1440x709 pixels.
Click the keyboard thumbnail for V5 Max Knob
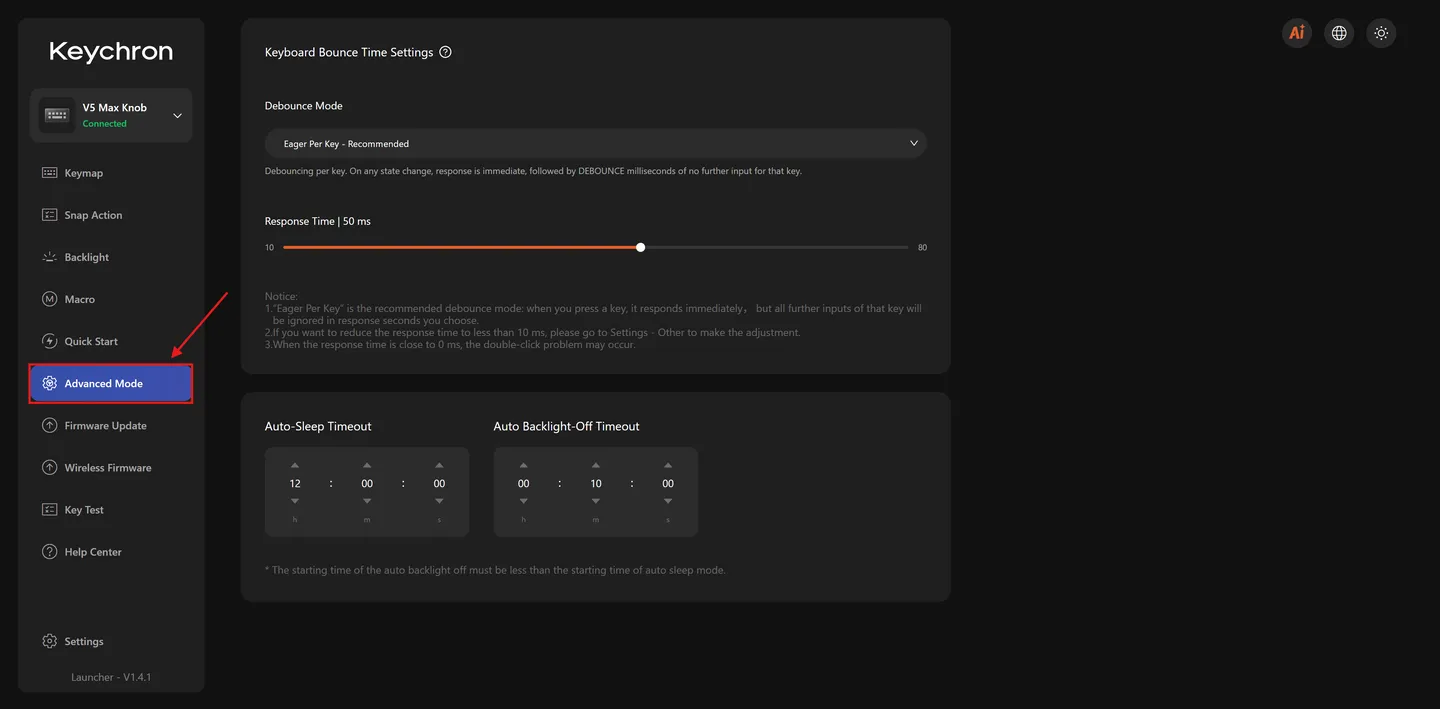coord(57,115)
